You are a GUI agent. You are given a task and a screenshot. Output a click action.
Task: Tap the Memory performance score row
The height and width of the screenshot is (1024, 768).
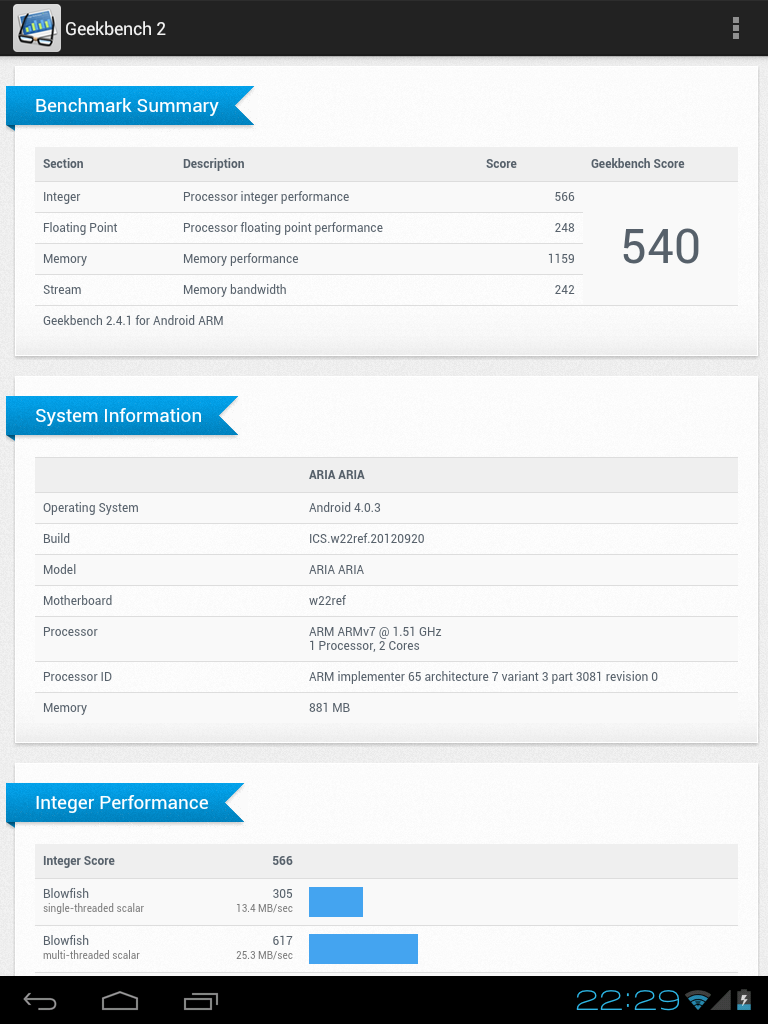(x=308, y=259)
